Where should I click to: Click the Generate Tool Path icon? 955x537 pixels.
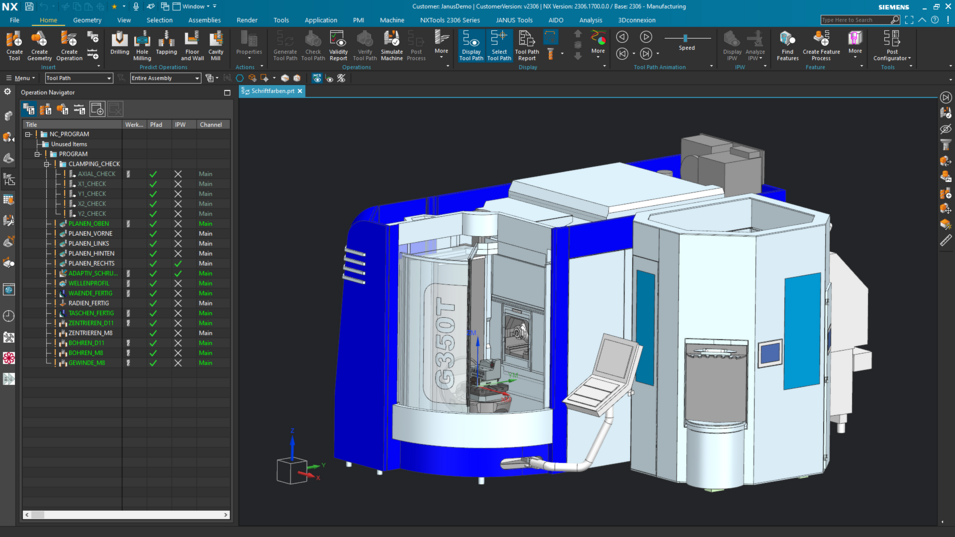pyautogui.click(x=285, y=46)
